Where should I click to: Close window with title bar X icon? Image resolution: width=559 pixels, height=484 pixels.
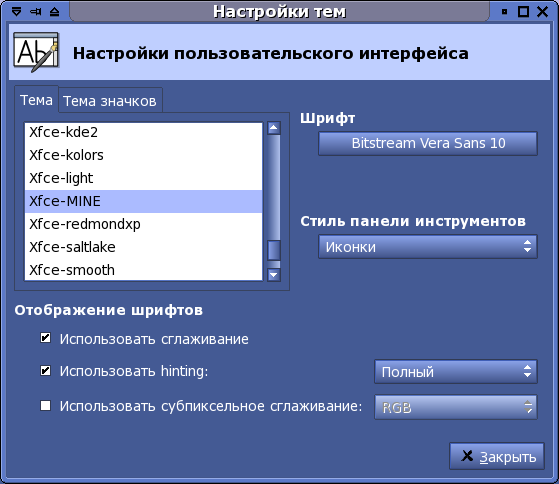coord(542,12)
